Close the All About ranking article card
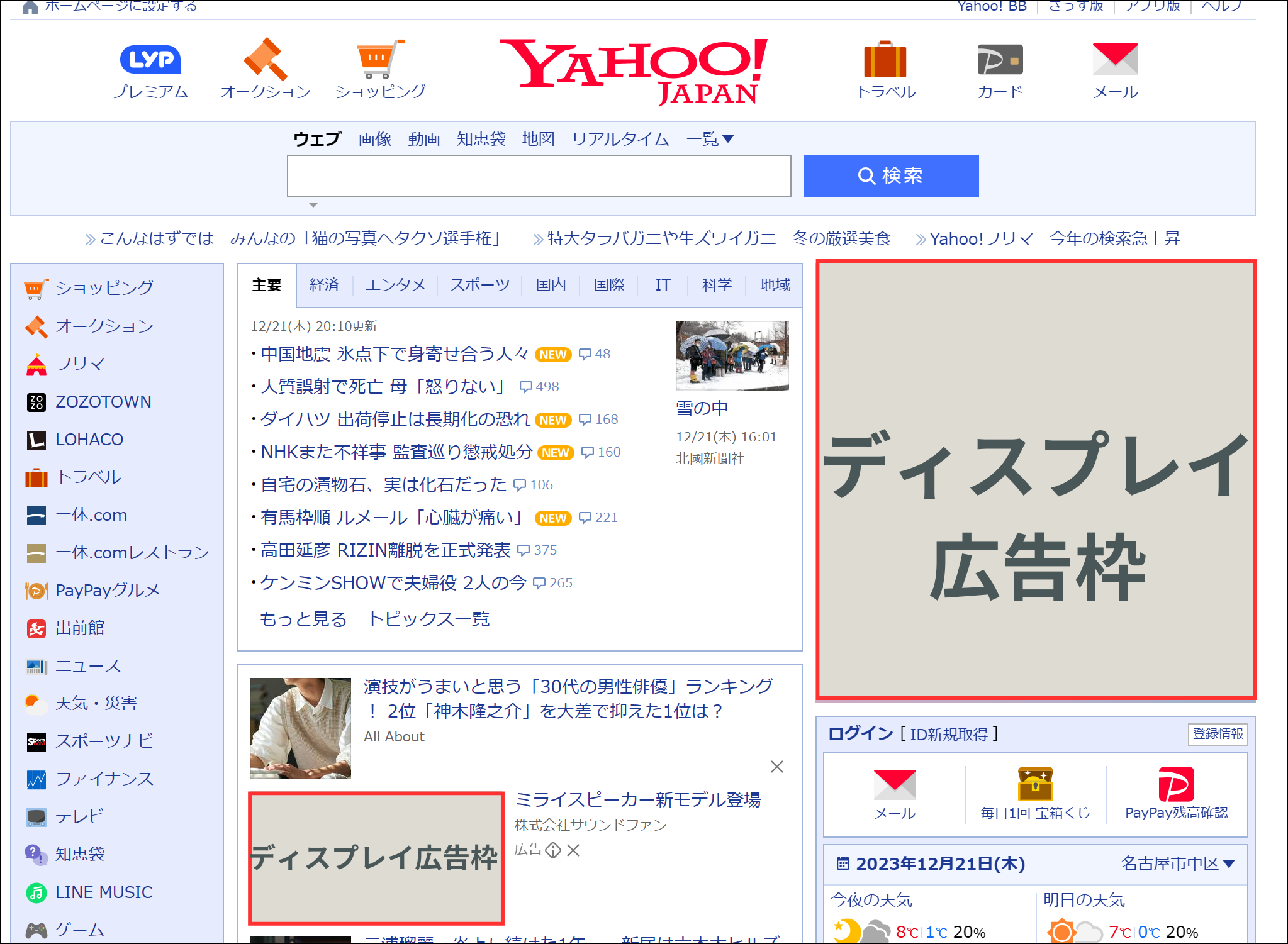1288x944 pixels. (777, 767)
